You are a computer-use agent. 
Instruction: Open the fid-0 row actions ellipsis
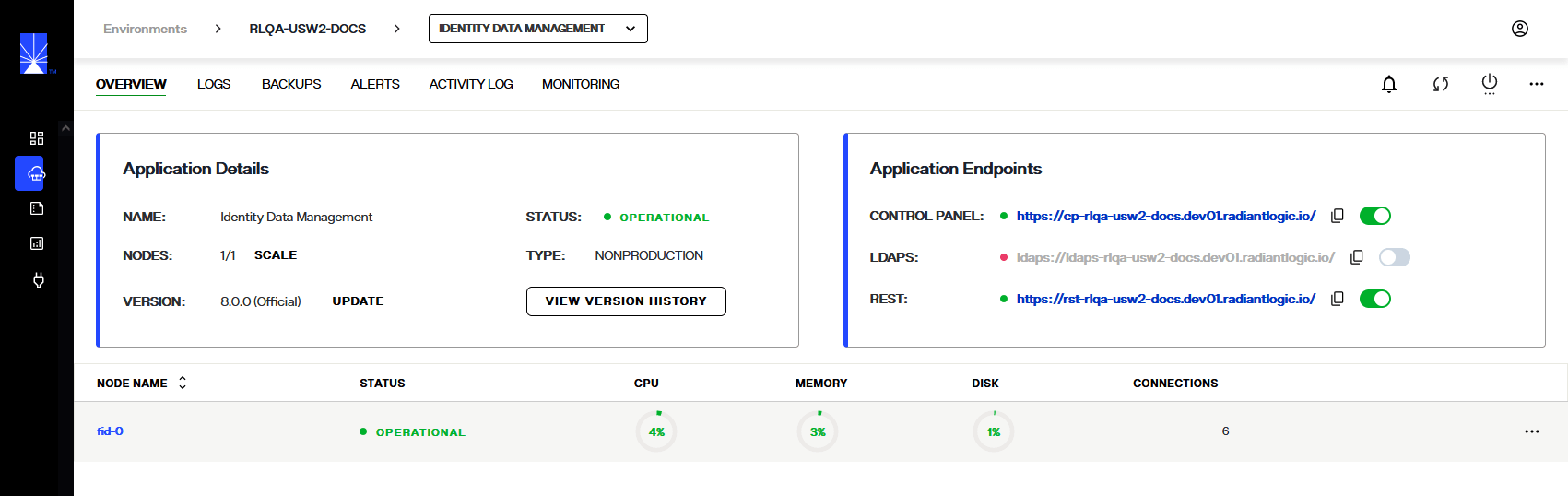1532,431
